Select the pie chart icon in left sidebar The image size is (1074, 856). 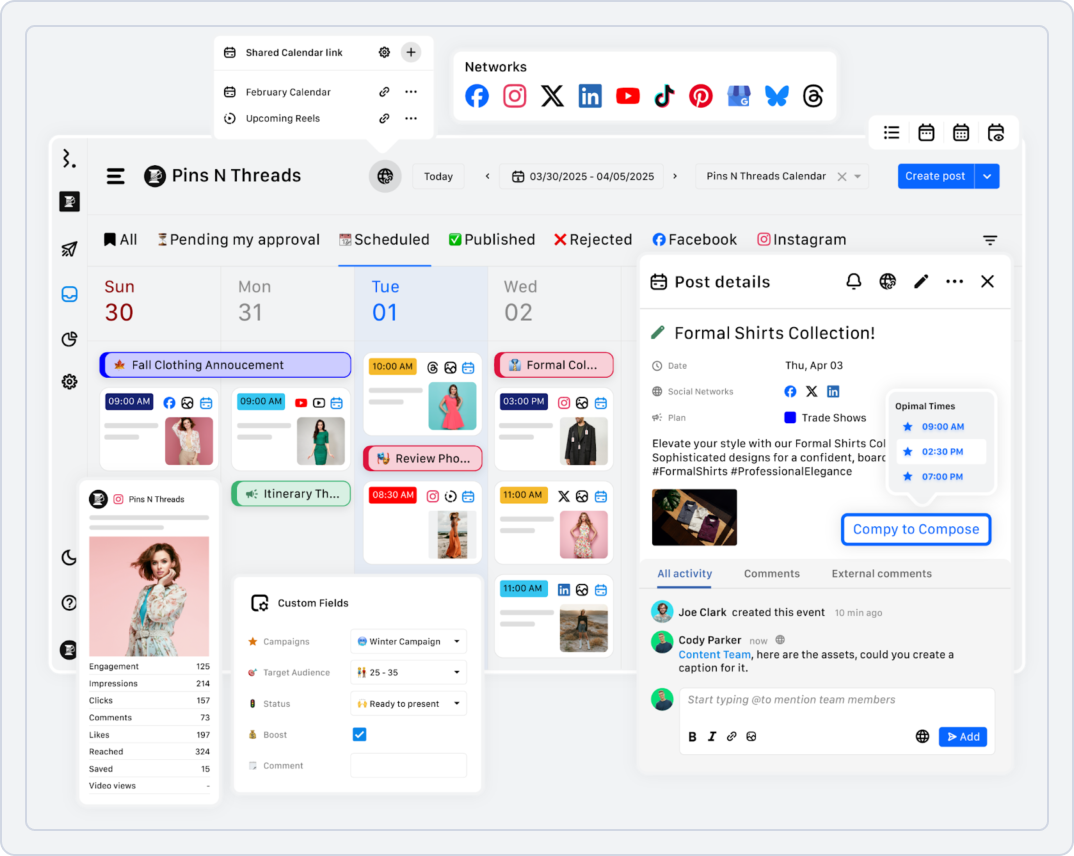coord(69,339)
